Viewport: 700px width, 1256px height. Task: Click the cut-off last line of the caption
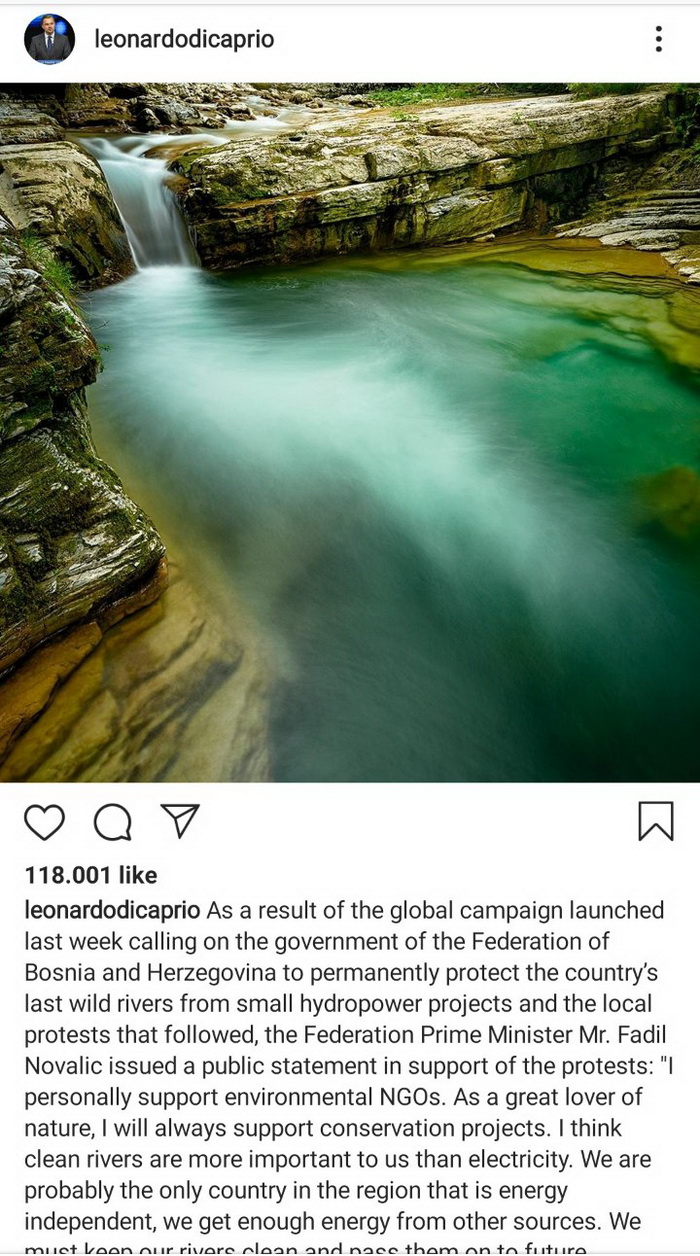click(304, 1246)
